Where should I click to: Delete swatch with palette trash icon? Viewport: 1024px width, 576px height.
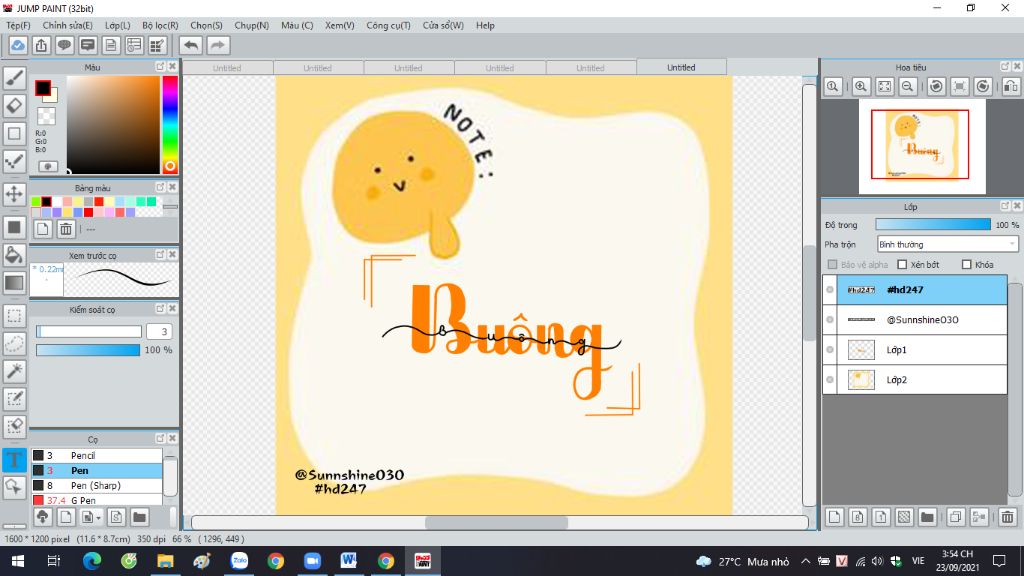(66, 229)
